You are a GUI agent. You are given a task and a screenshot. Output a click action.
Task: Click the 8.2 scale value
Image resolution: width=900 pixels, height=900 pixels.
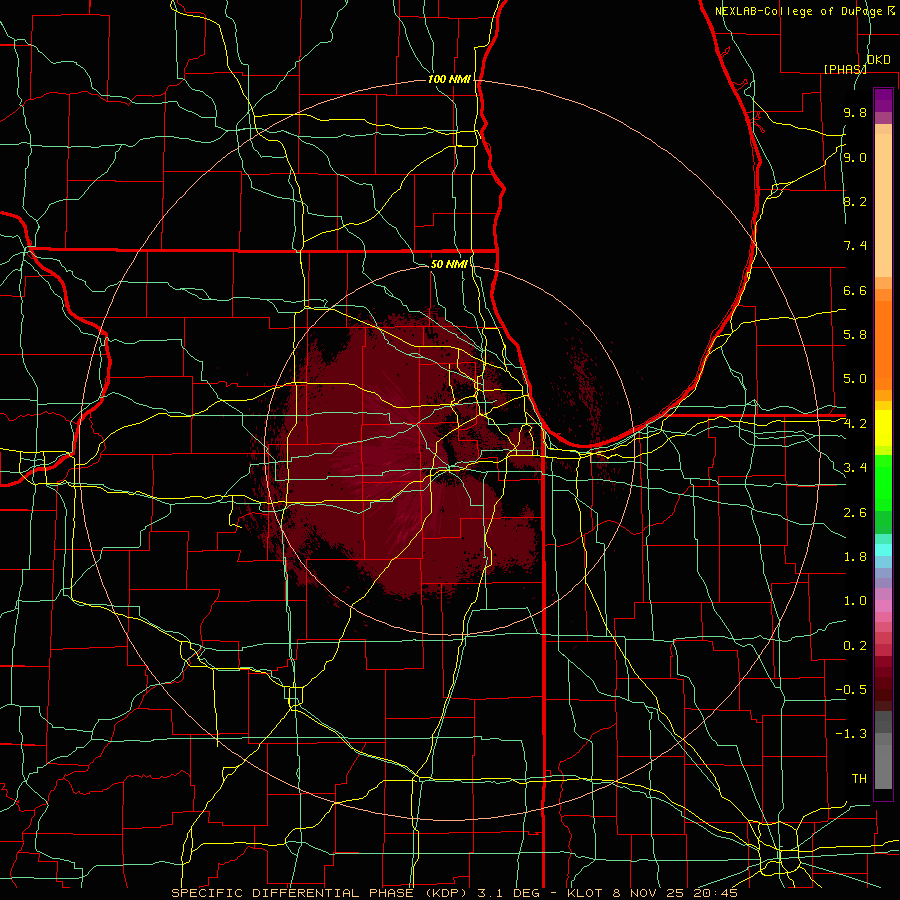(x=855, y=201)
